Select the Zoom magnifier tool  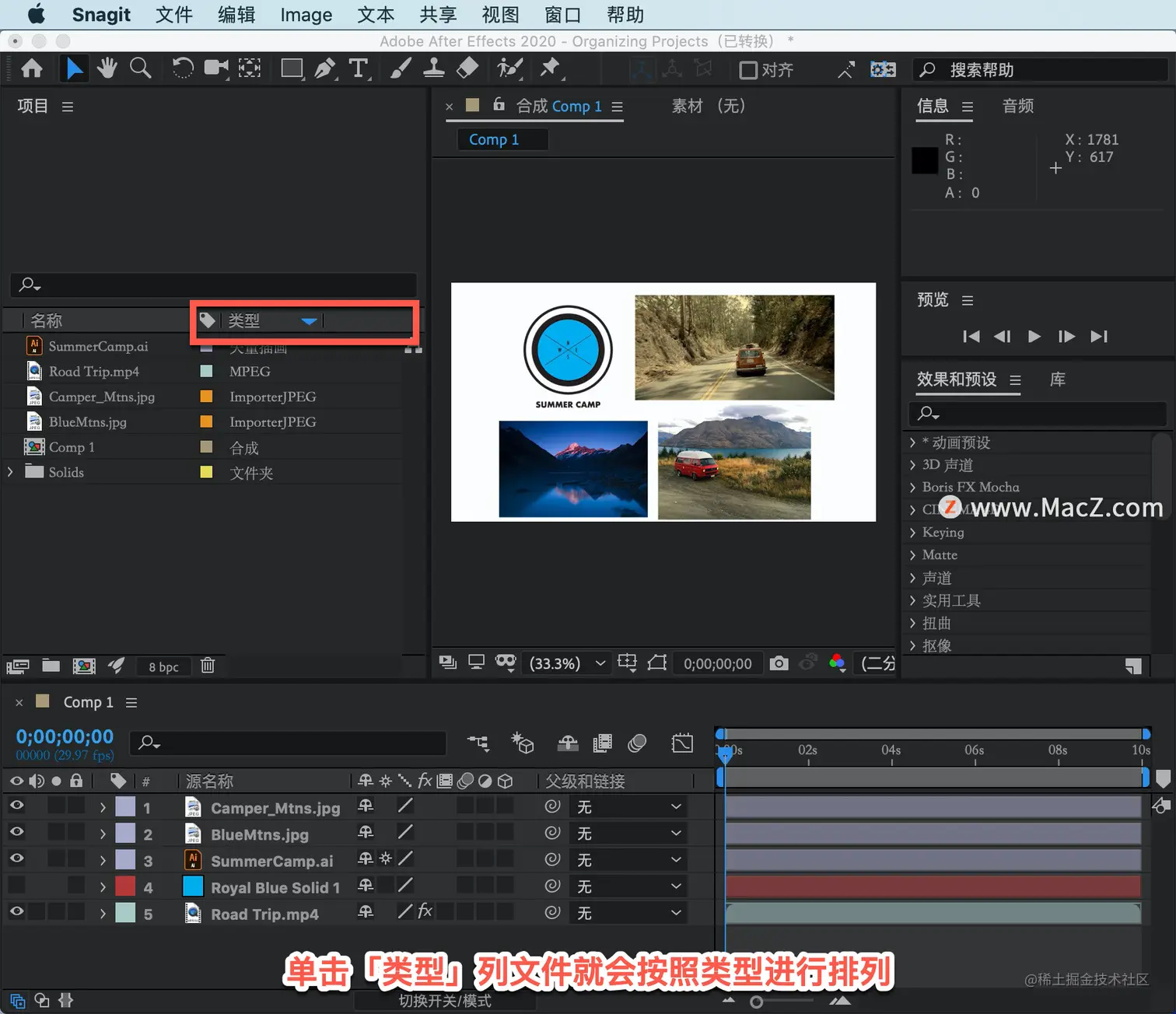(141, 69)
